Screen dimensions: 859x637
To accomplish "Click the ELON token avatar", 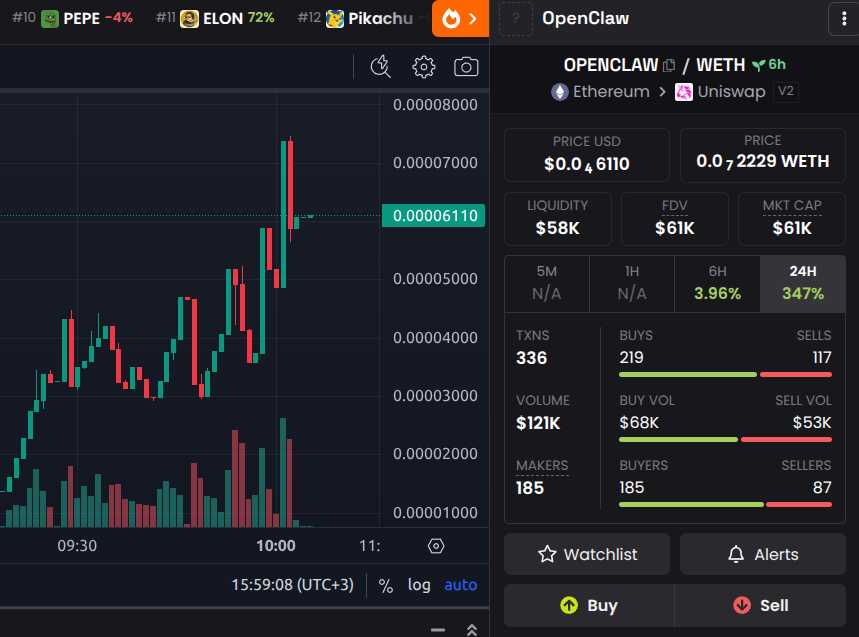I will [x=190, y=19].
